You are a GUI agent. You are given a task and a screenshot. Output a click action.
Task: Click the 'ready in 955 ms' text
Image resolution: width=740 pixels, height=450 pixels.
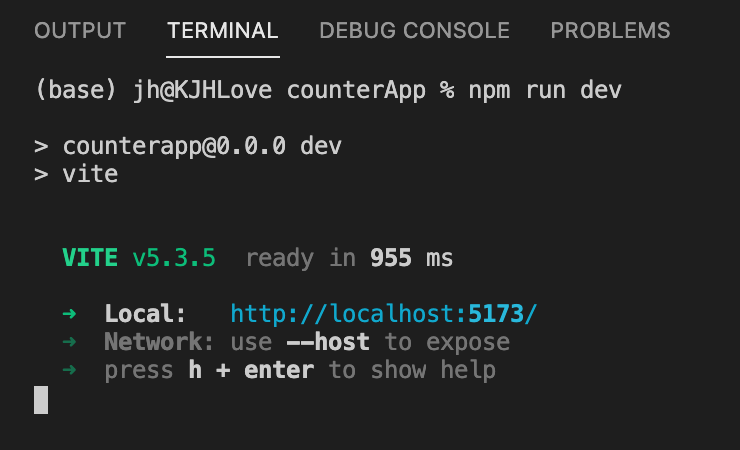349,258
